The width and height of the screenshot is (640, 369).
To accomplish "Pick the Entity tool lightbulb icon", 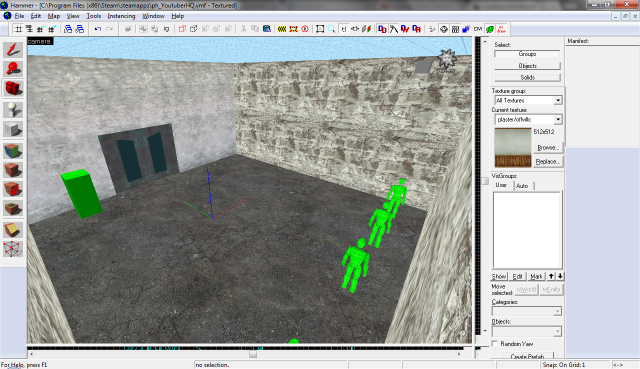I will tap(13, 110).
